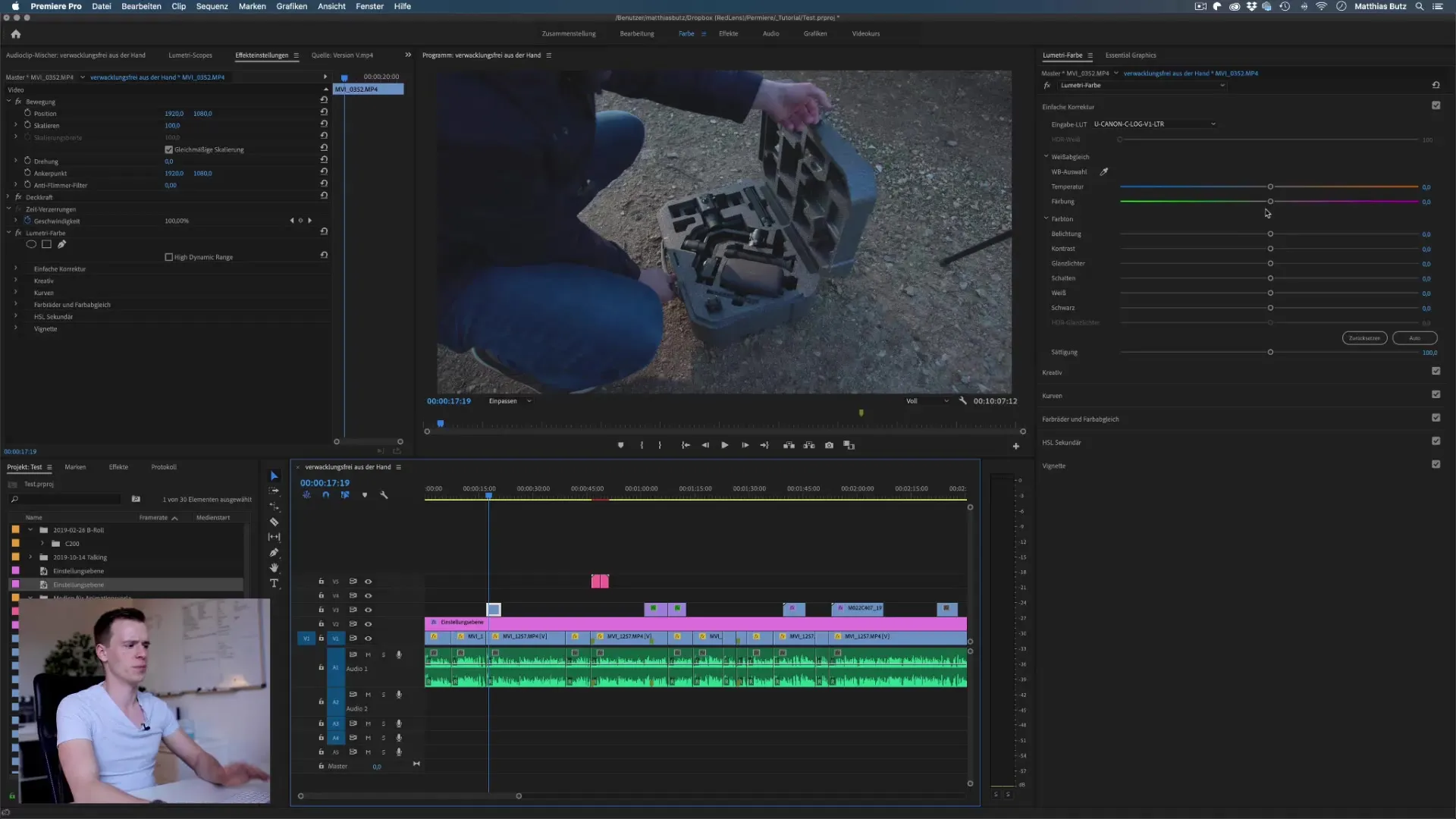Image resolution: width=1456 pixels, height=819 pixels.
Task: Switch to Effekte tab in project panel
Action: (x=118, y=467)
